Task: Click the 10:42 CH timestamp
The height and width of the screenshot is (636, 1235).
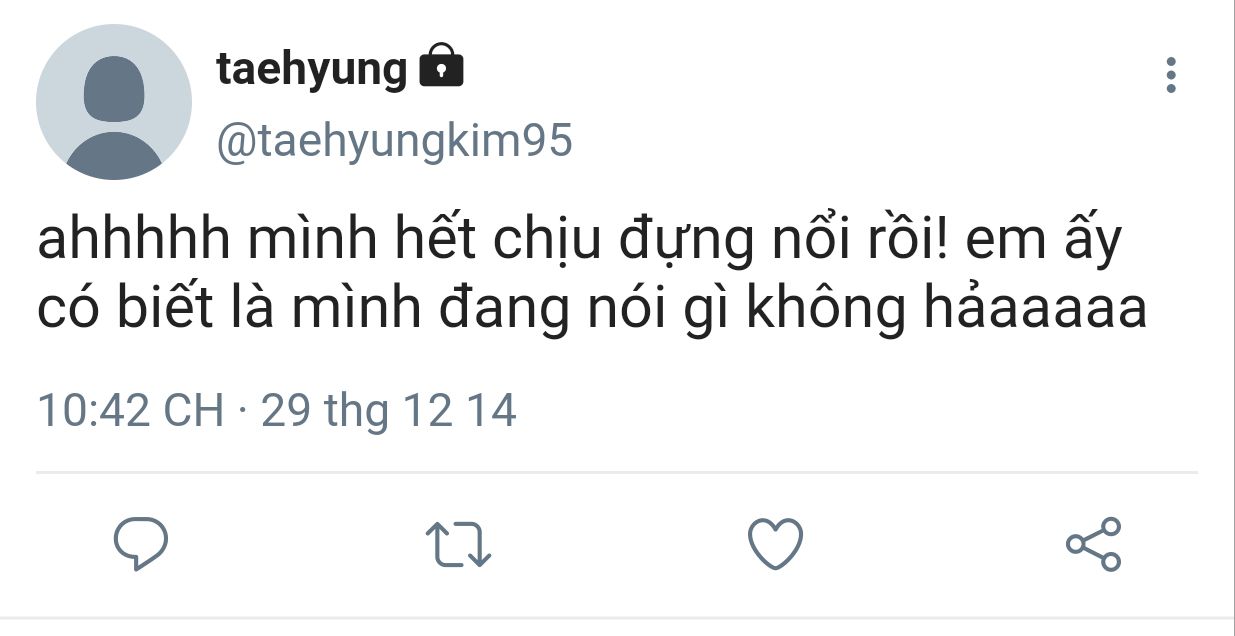Action: click(131, 411)
